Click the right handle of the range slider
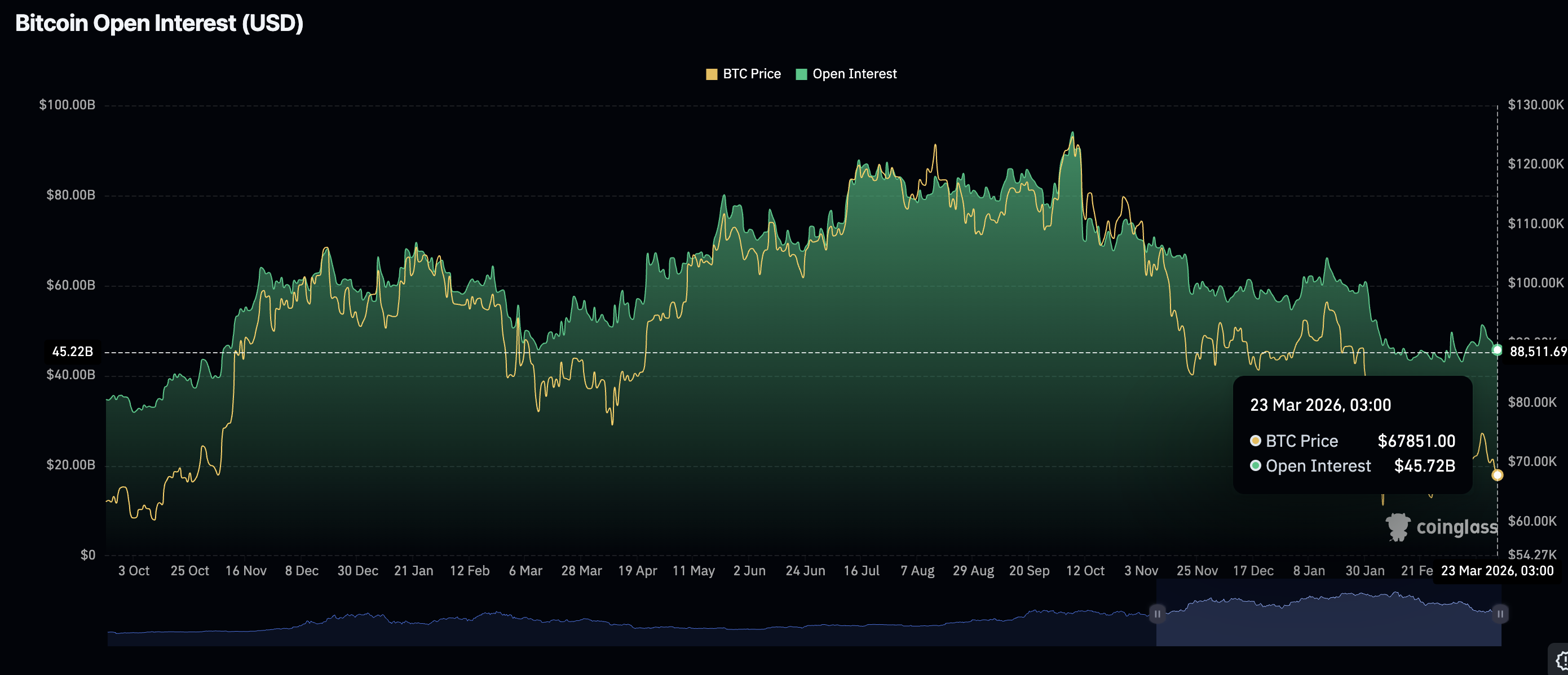The height and width of the screenshot is (675, 1568). point(1500,614)
